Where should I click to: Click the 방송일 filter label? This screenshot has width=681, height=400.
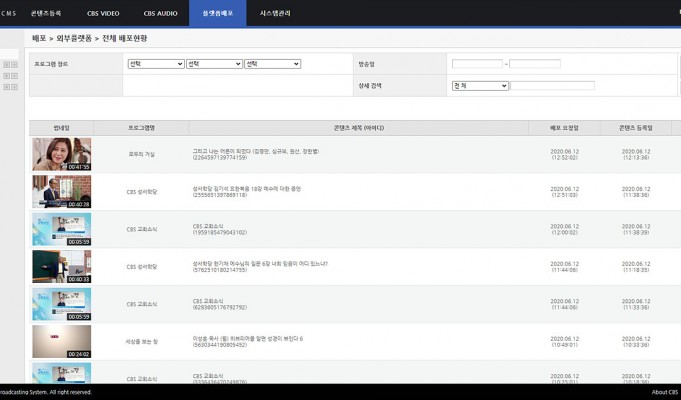366,64
